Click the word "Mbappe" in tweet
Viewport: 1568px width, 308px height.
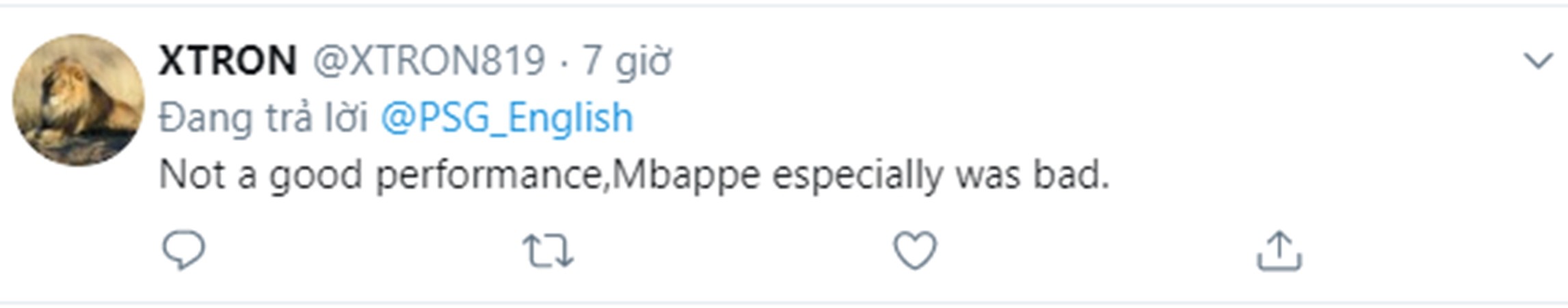(x=685, y=175)
